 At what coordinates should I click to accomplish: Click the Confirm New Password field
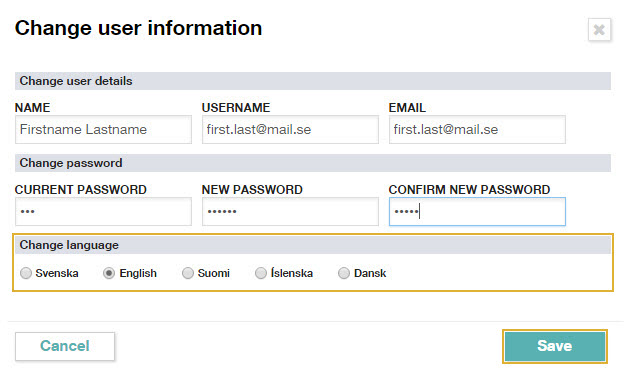[477, 212]
